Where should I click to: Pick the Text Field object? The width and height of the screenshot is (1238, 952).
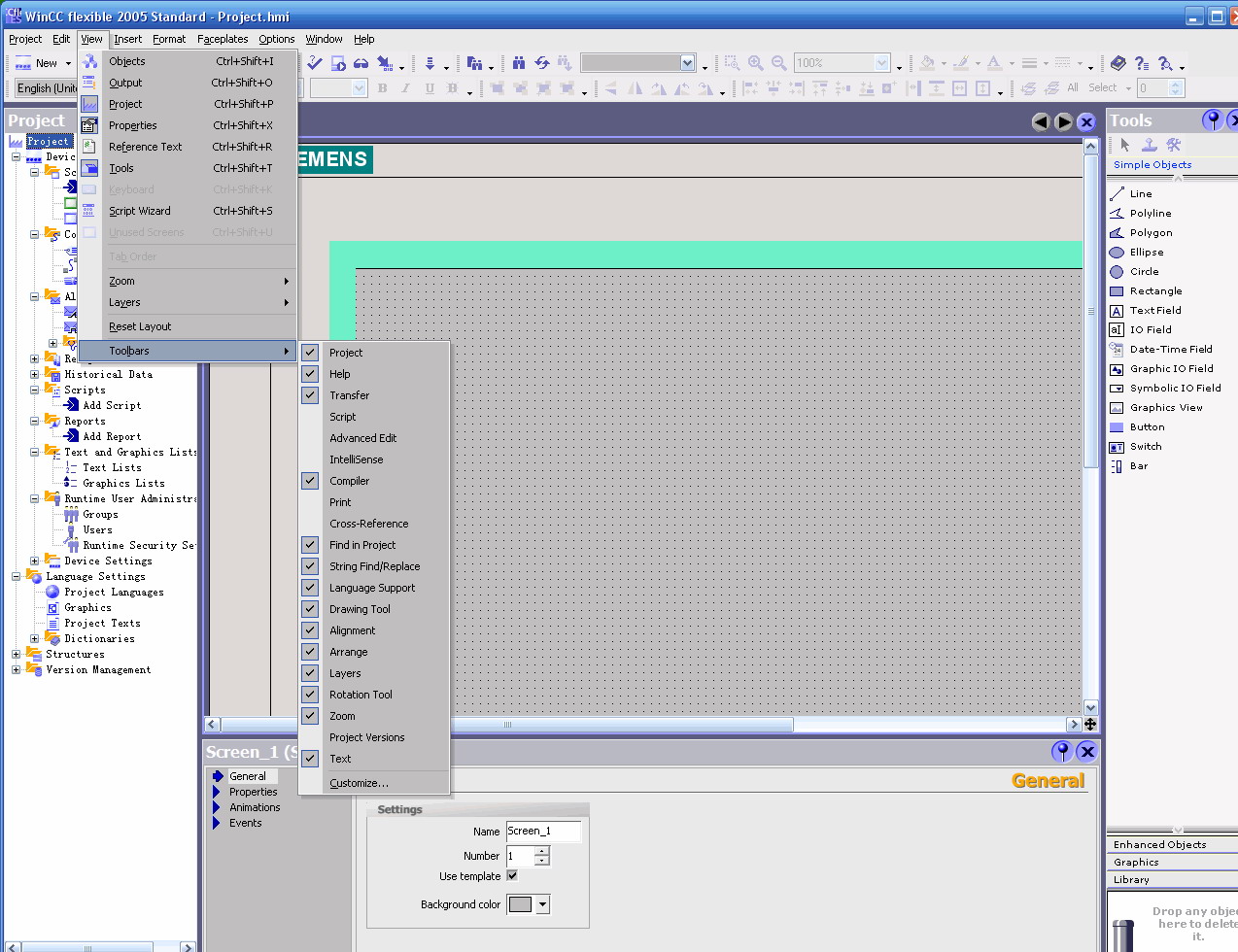(x=1145, y=310)
